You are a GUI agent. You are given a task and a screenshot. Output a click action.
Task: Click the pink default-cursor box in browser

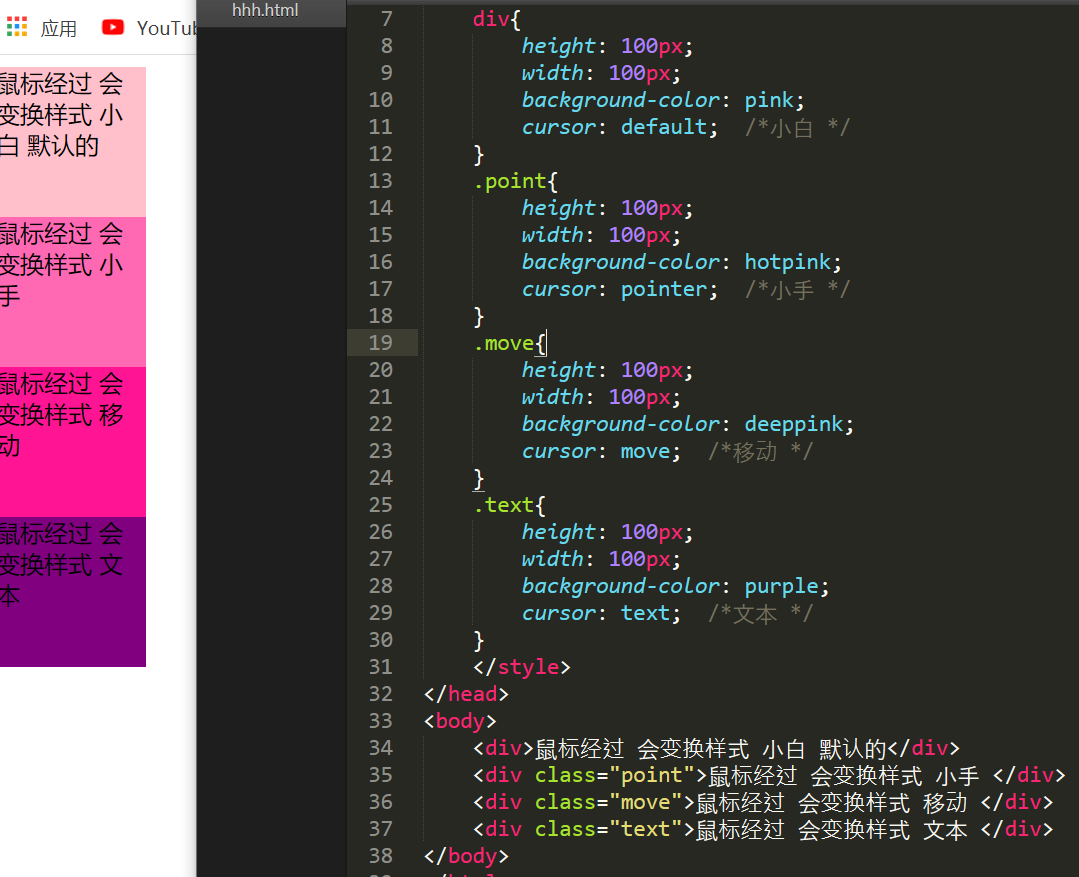72,141
